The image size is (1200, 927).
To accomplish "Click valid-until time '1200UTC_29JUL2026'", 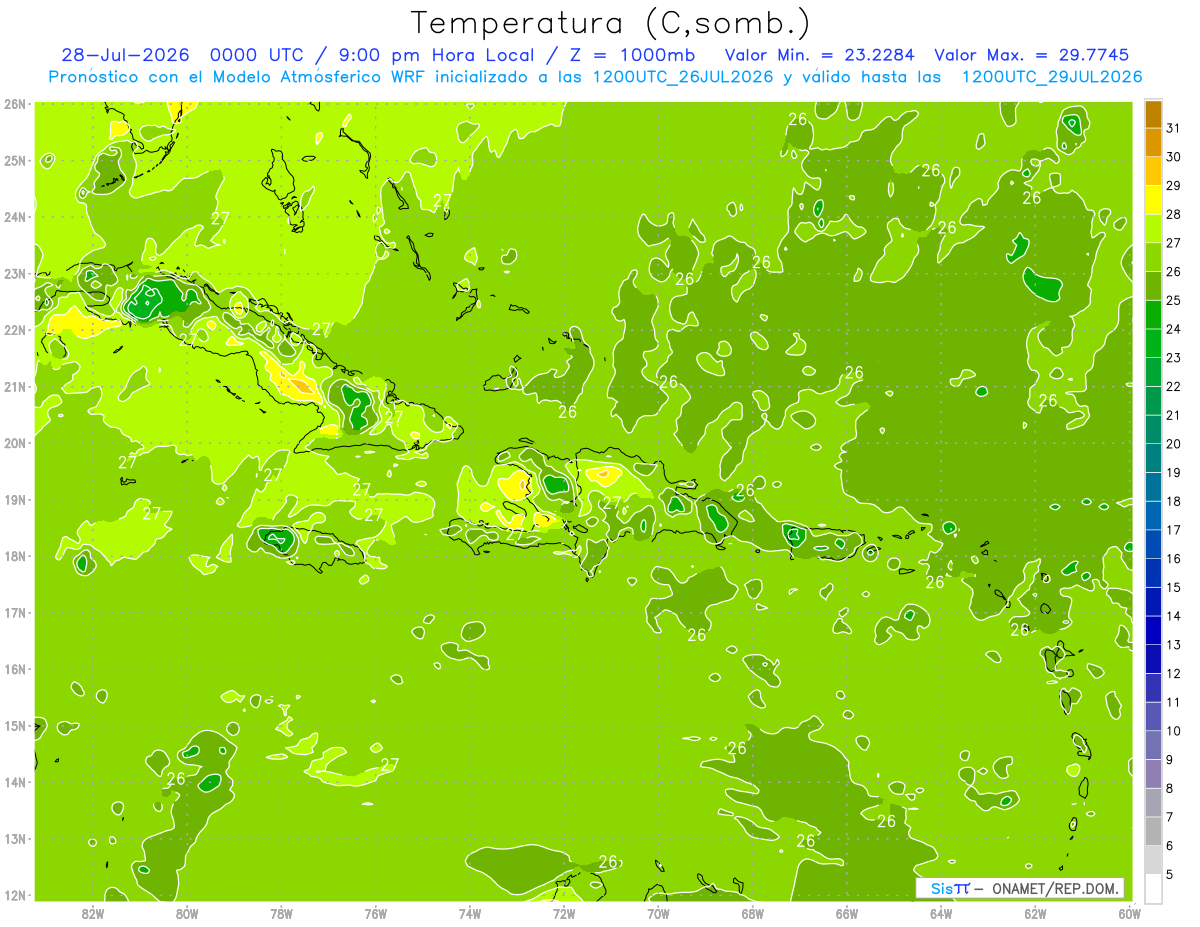I will [x=1052, y=77].
